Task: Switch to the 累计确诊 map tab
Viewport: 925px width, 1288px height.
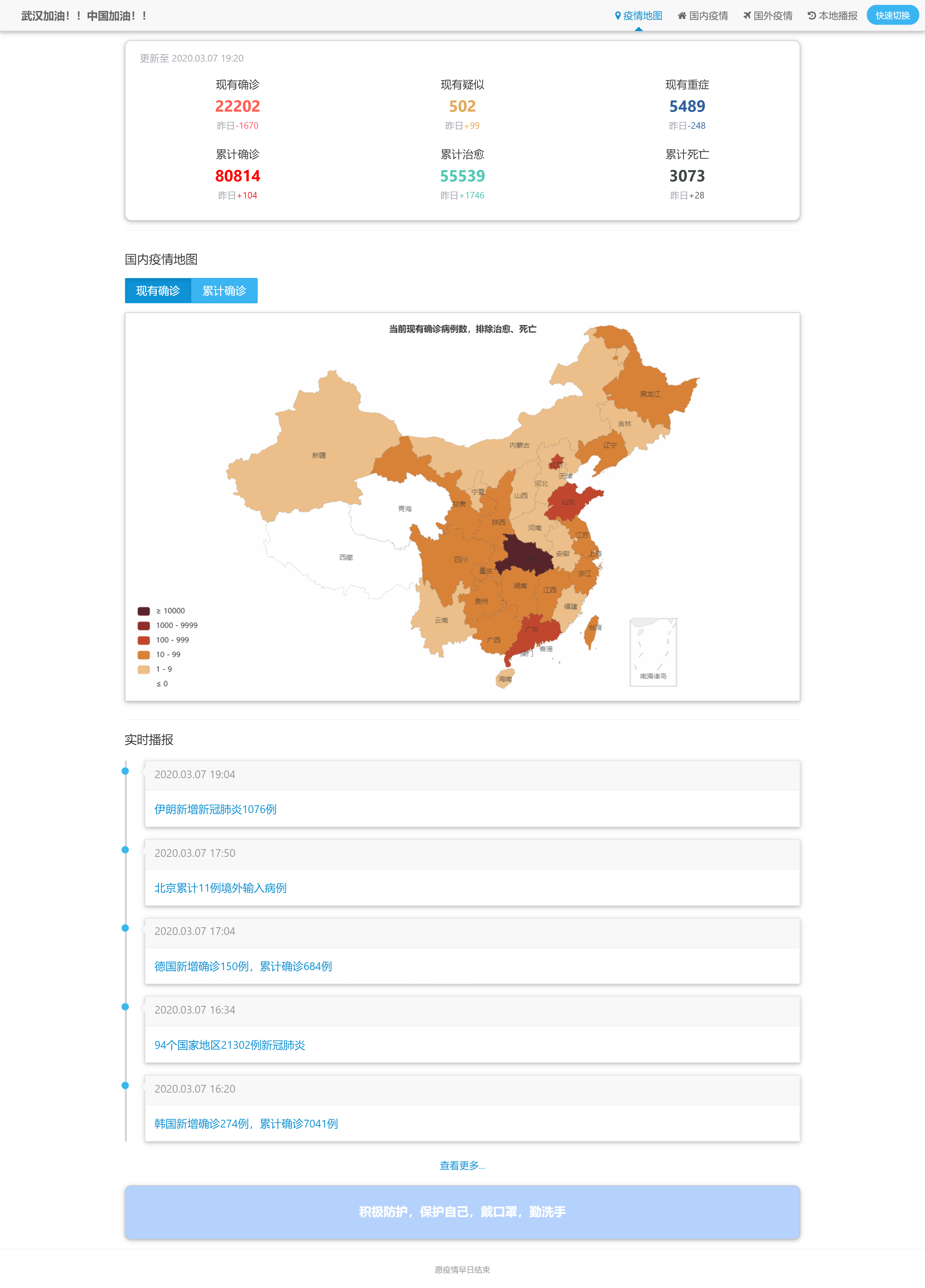Action: coord(224,291)
